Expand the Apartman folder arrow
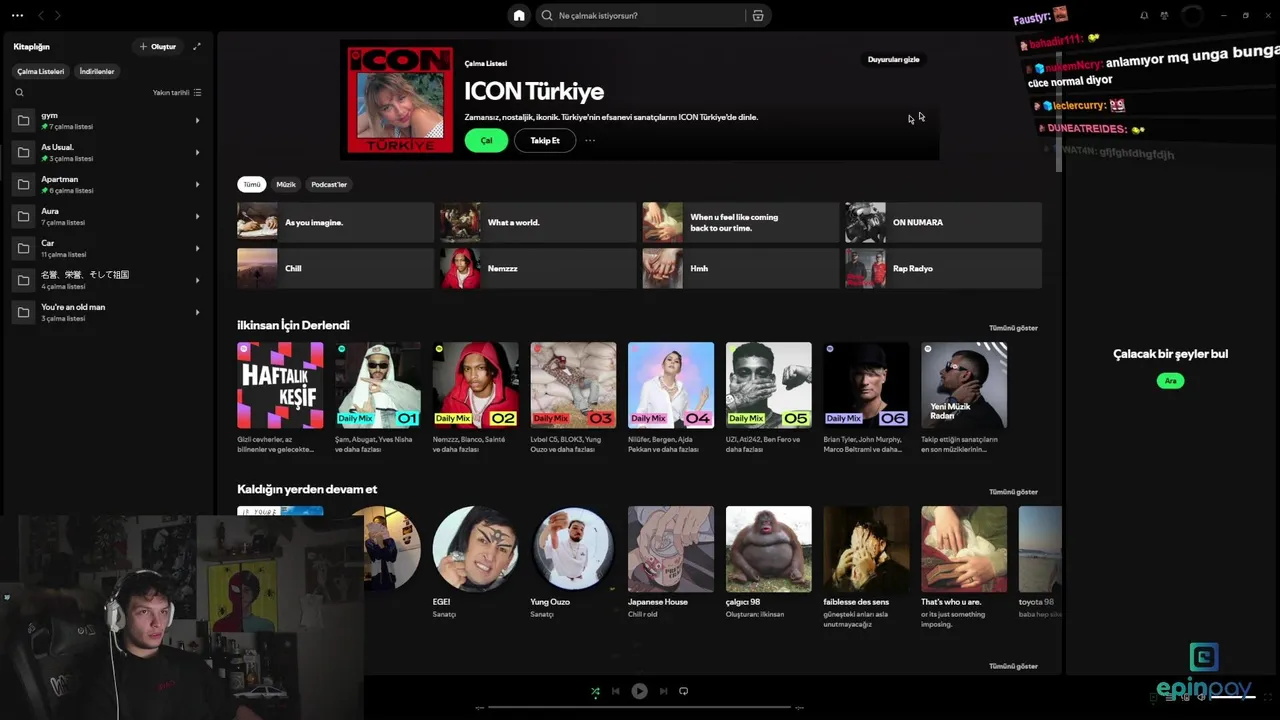Screen dimensions: 1280x720 click(197, 184)
